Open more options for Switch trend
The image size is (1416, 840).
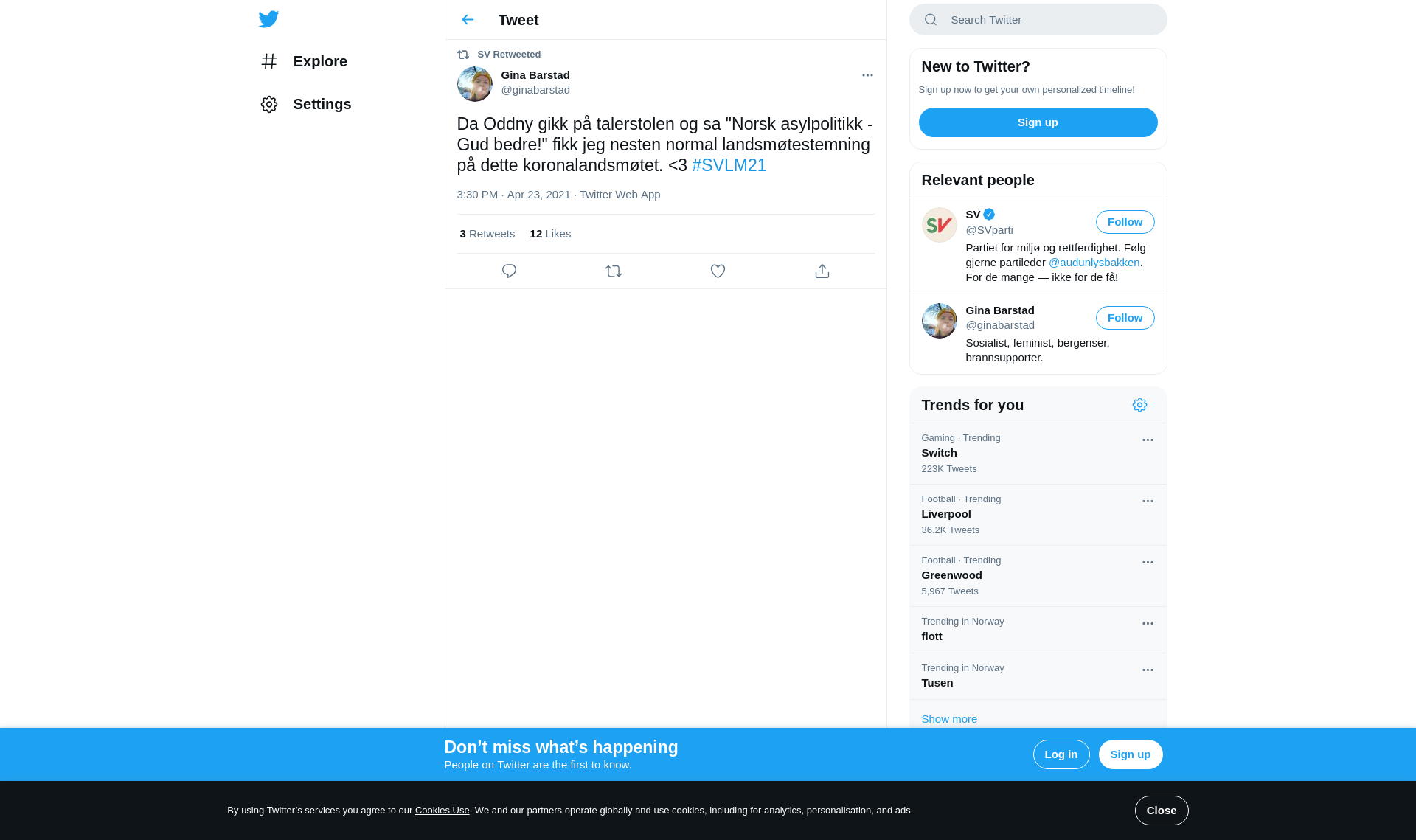[x=1148, y=440]
